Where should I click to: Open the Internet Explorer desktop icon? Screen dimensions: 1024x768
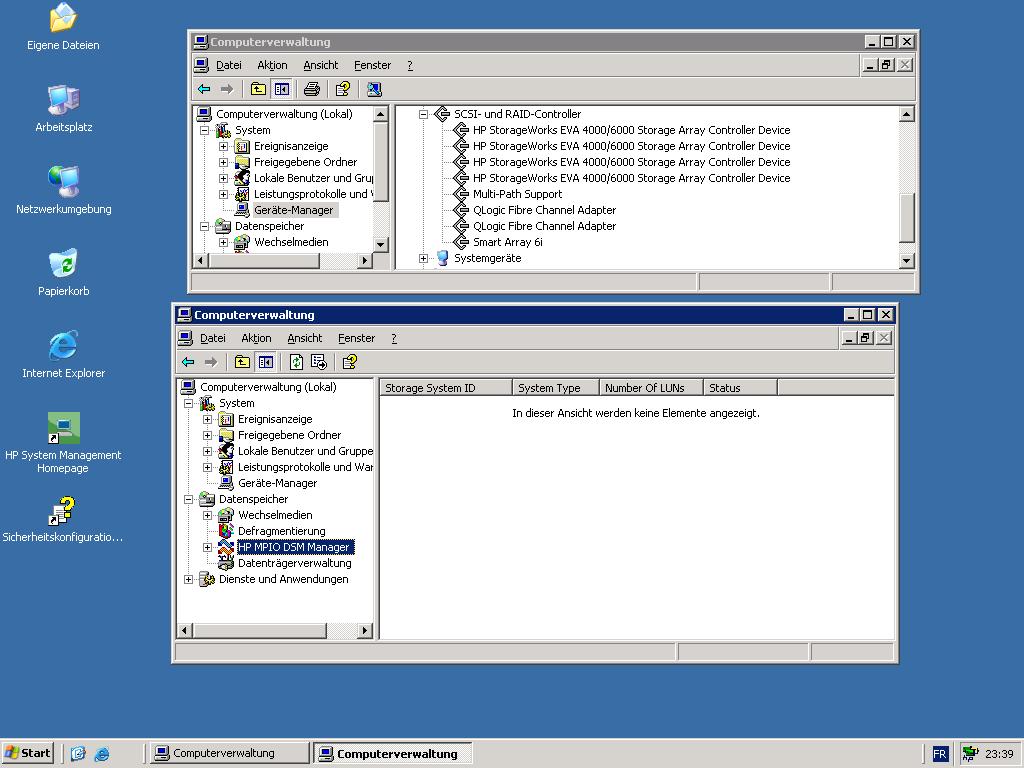click(x=63, y=355)
